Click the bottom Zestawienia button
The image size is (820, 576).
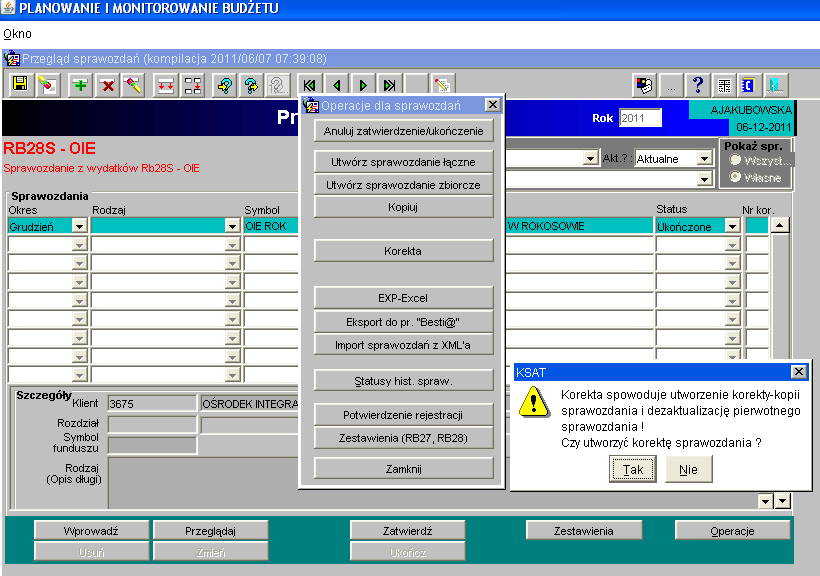pos(584,531)
